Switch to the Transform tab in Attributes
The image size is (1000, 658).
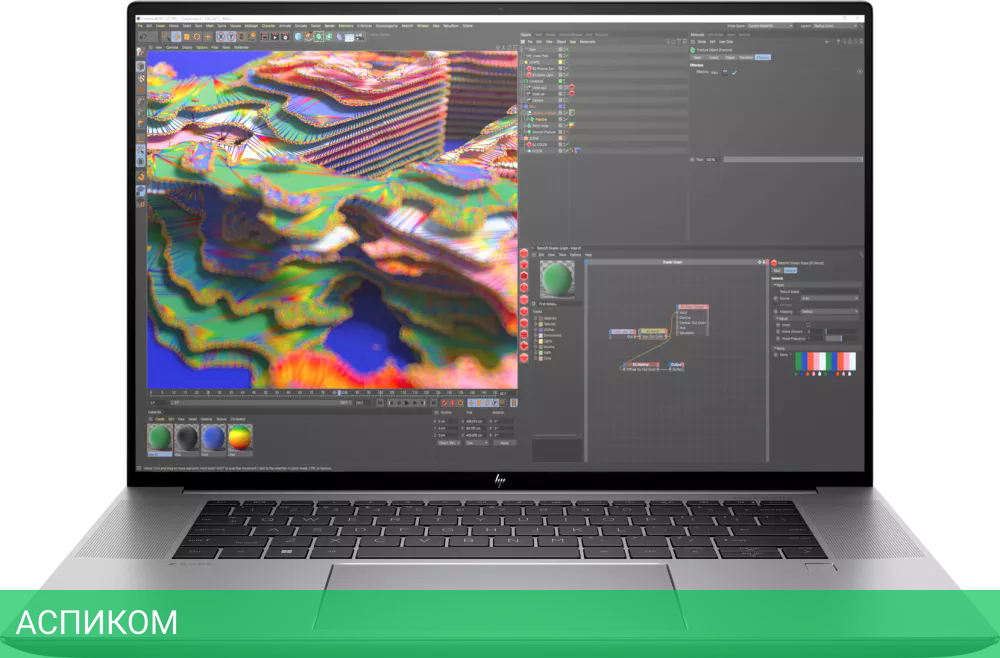coord(746,57)
